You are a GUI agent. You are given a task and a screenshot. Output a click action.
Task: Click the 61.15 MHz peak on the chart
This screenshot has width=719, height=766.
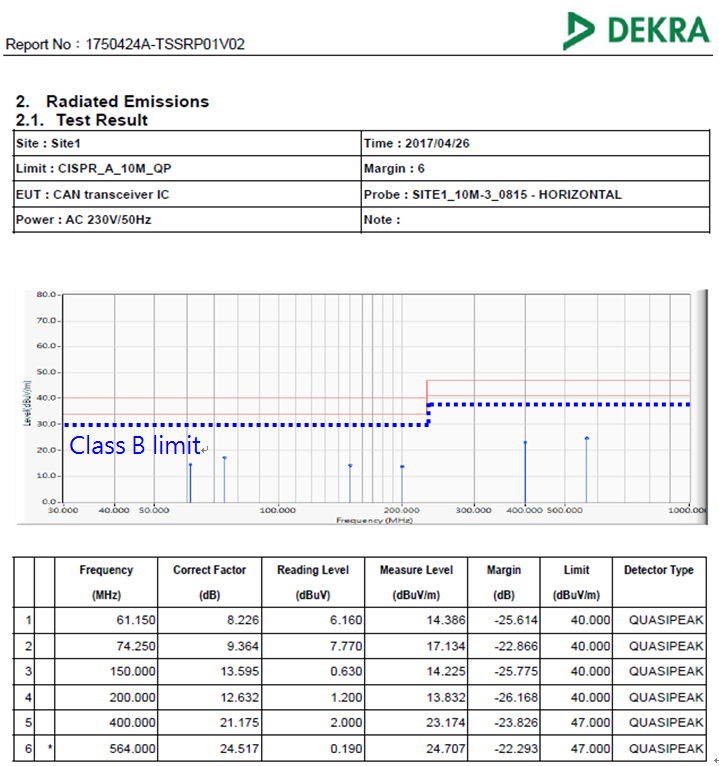click(190, 465)
